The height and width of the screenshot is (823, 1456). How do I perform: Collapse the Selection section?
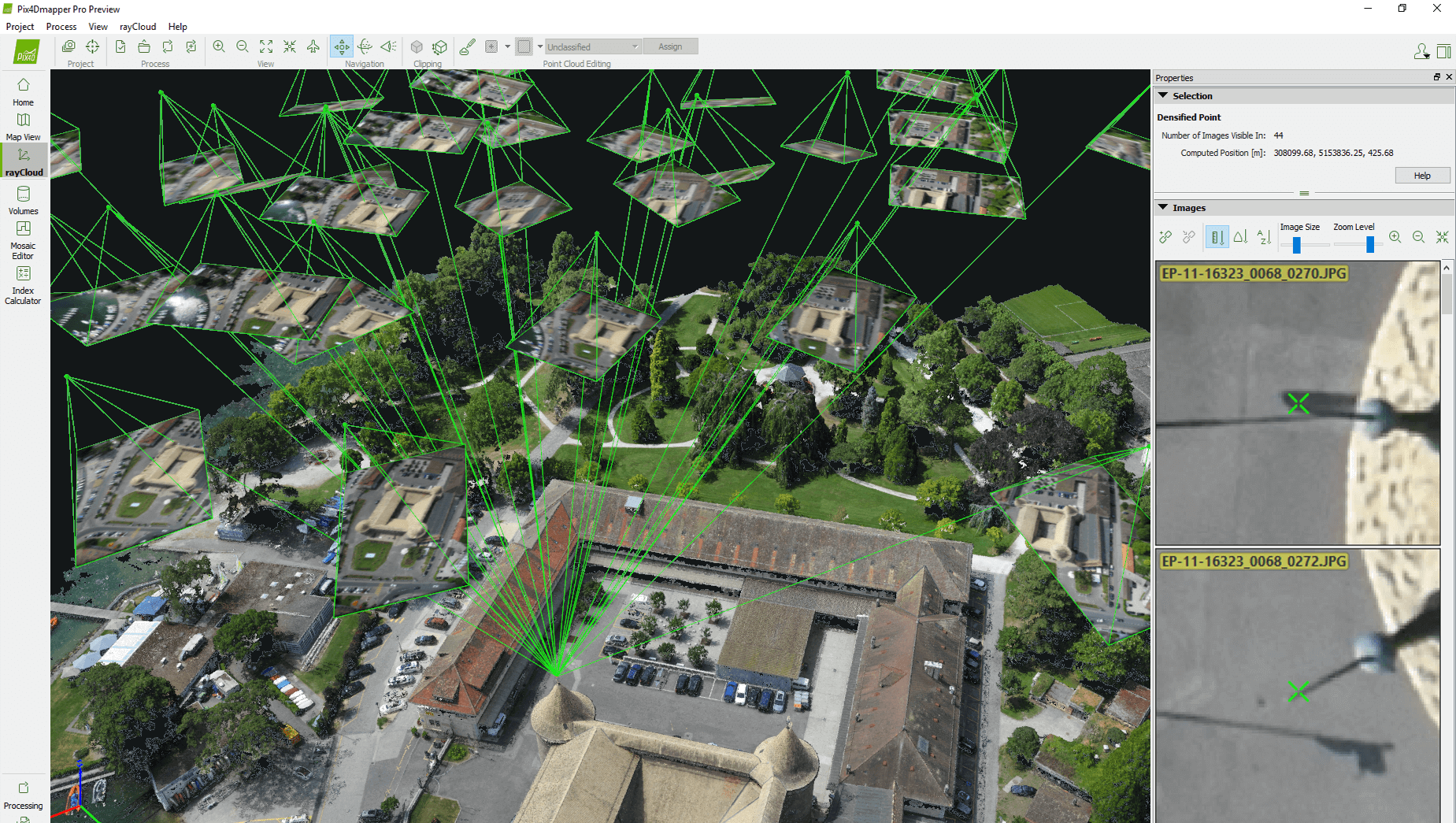coord(1165,95)
